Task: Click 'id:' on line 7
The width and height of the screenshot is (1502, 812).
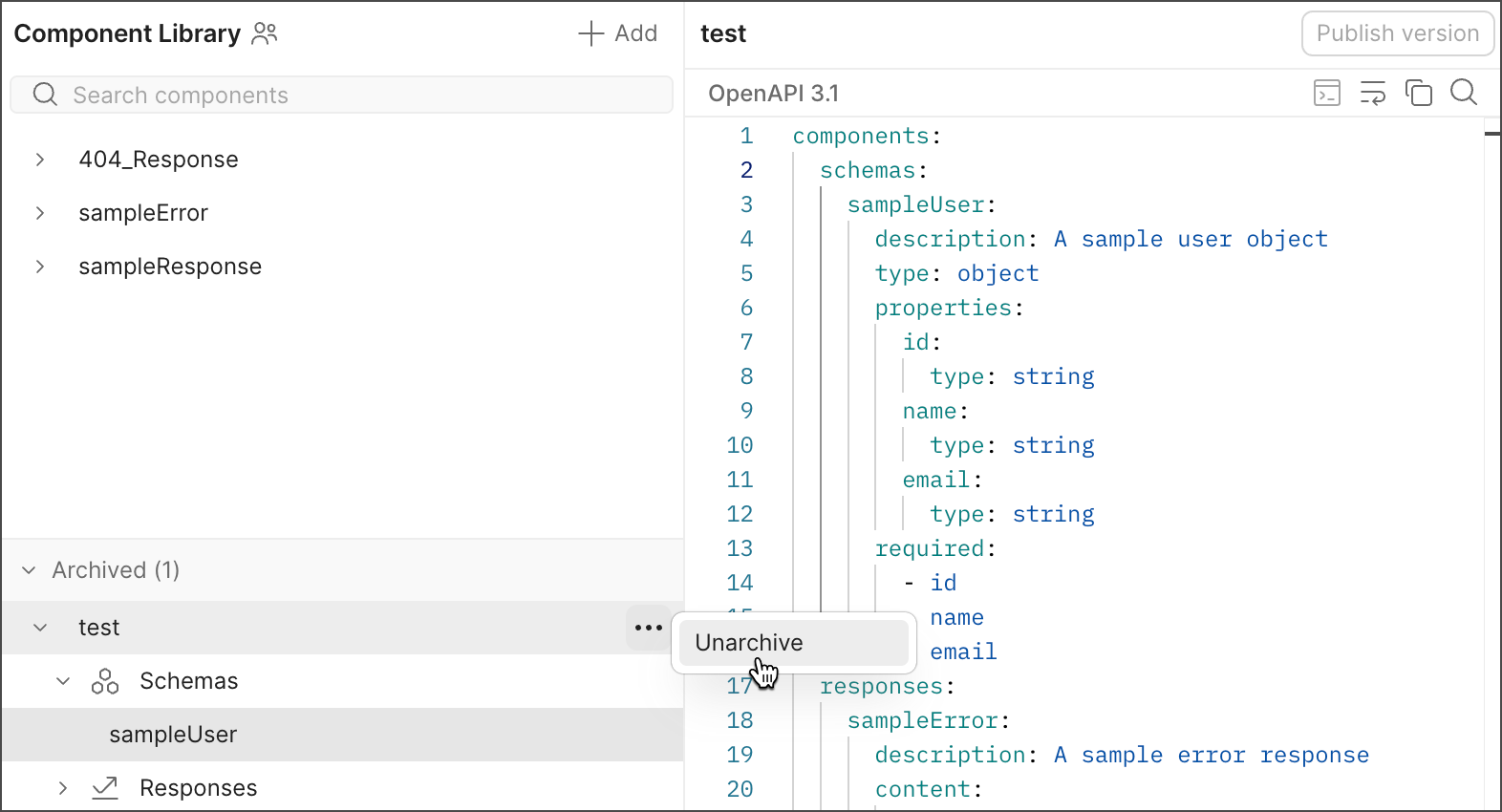Action: coord(922,342)
